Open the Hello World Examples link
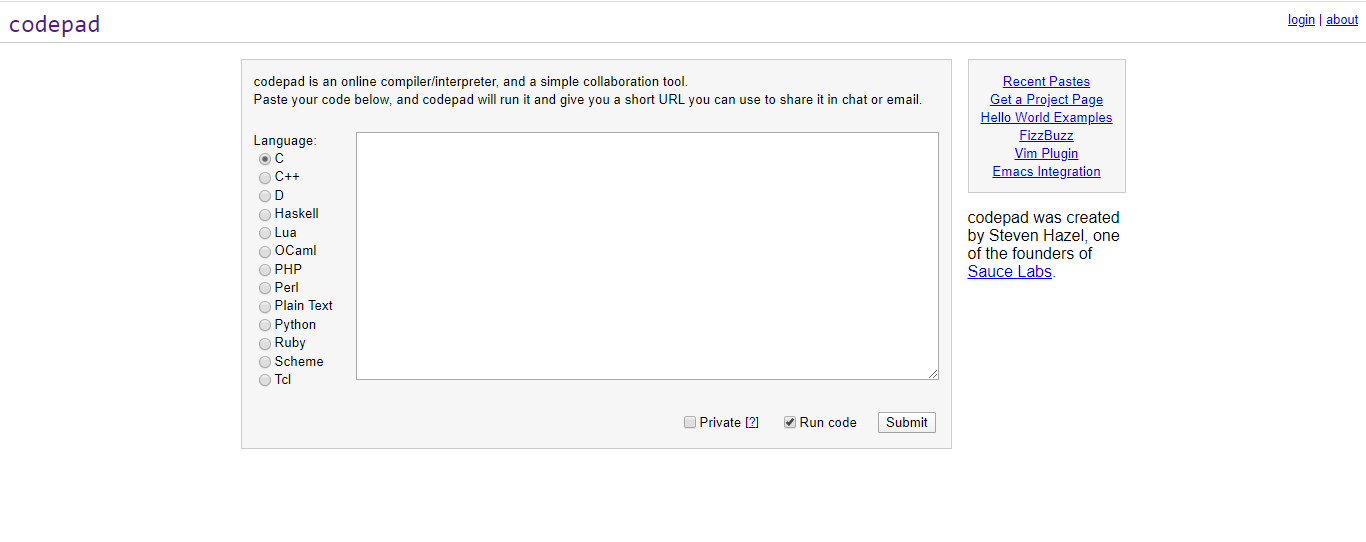This screenshot has width=1366, height=542. pos(1046,118)
